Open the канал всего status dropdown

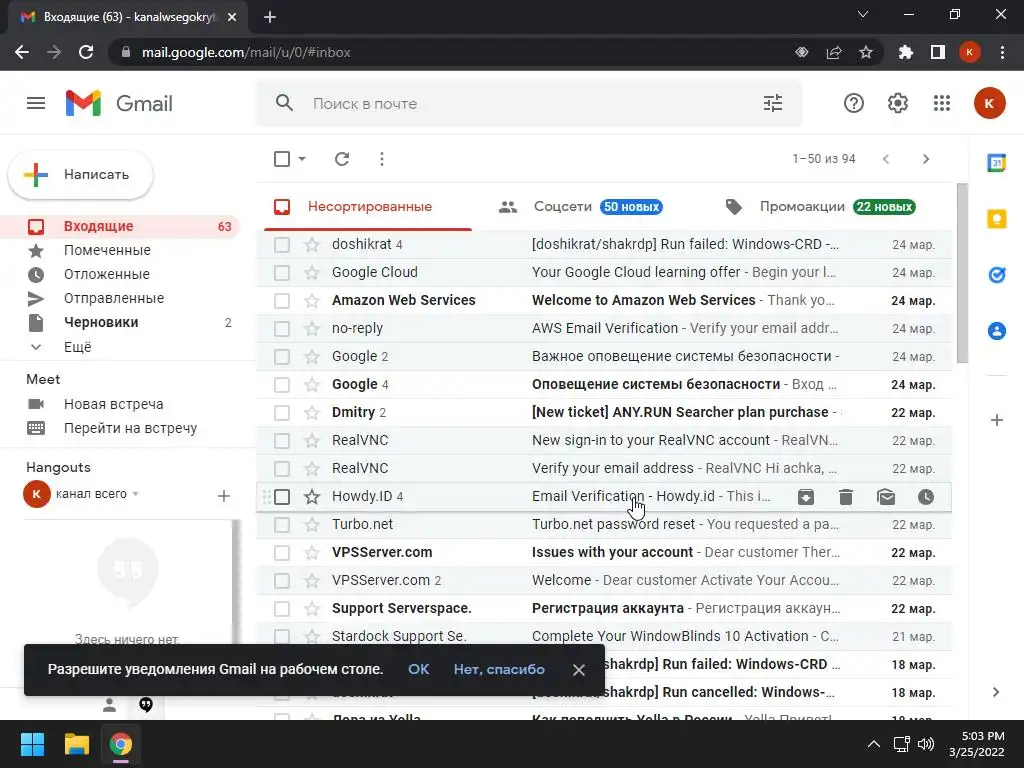point(135,494)
